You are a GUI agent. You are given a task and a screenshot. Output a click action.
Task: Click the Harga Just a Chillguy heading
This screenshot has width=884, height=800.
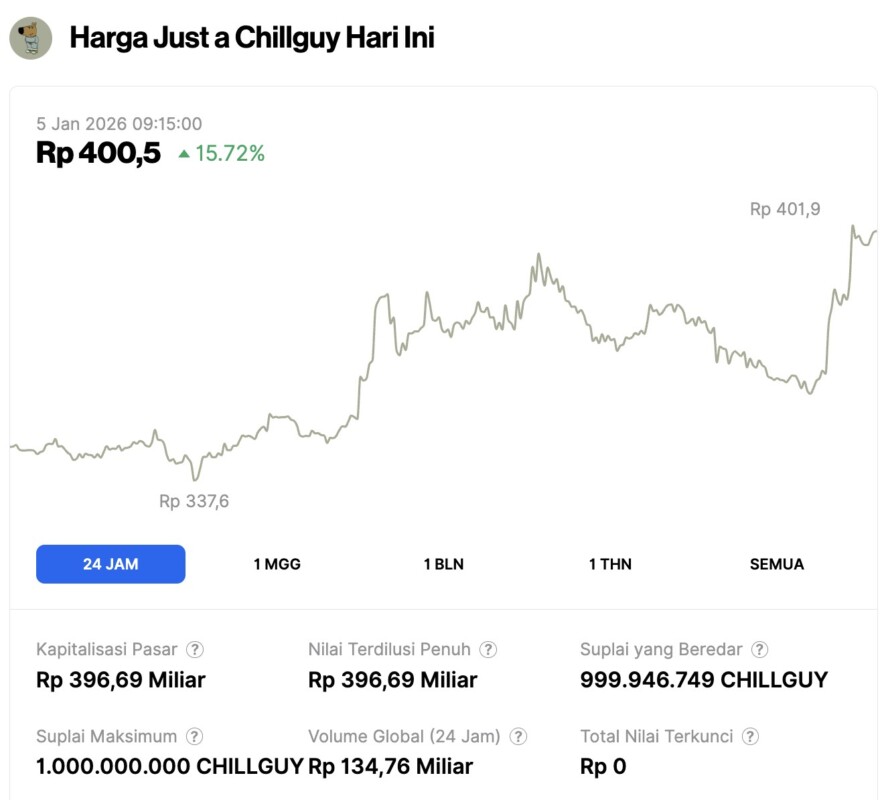coord(251,39)
